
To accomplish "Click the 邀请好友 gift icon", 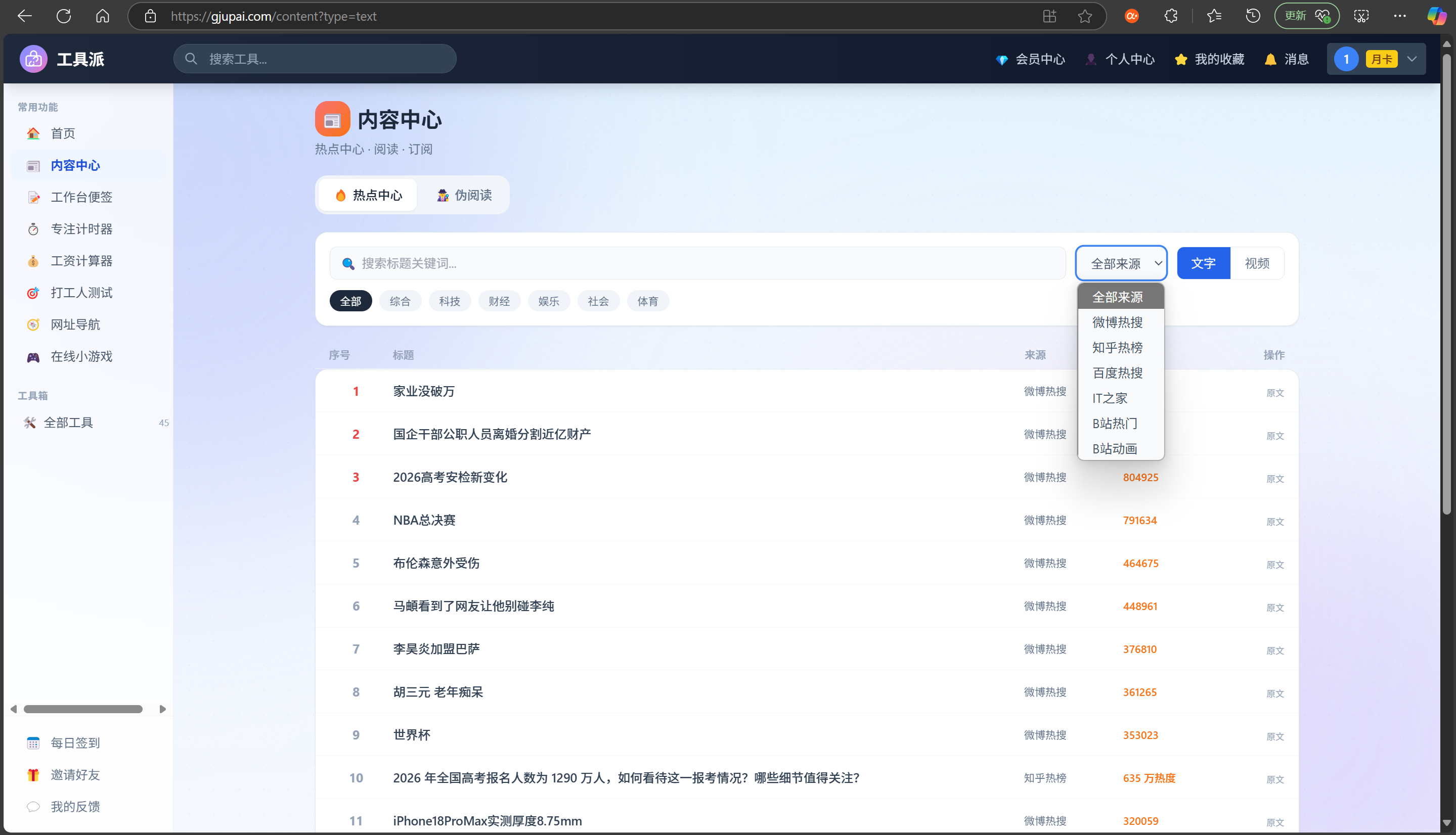I will click(x=33, y=775).
